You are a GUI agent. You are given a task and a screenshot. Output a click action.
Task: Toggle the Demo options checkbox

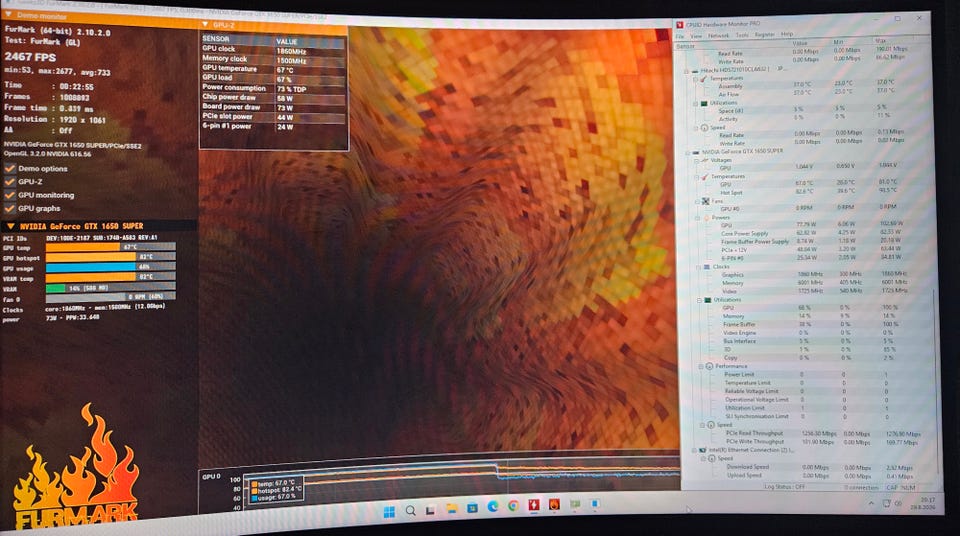point(10,168)
